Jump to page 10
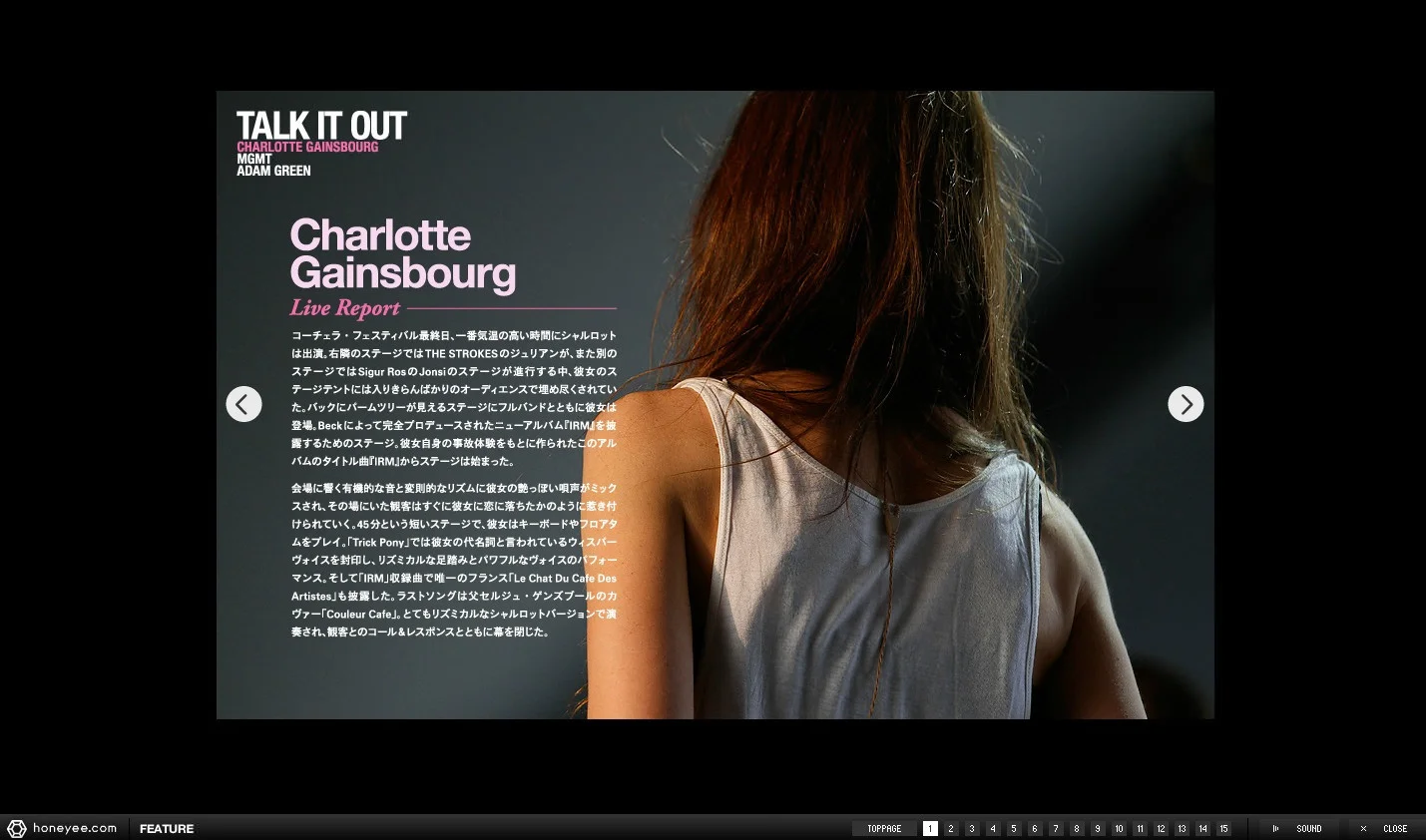The height and width of the screenshot is (840, 1426). pos(1119,829)
